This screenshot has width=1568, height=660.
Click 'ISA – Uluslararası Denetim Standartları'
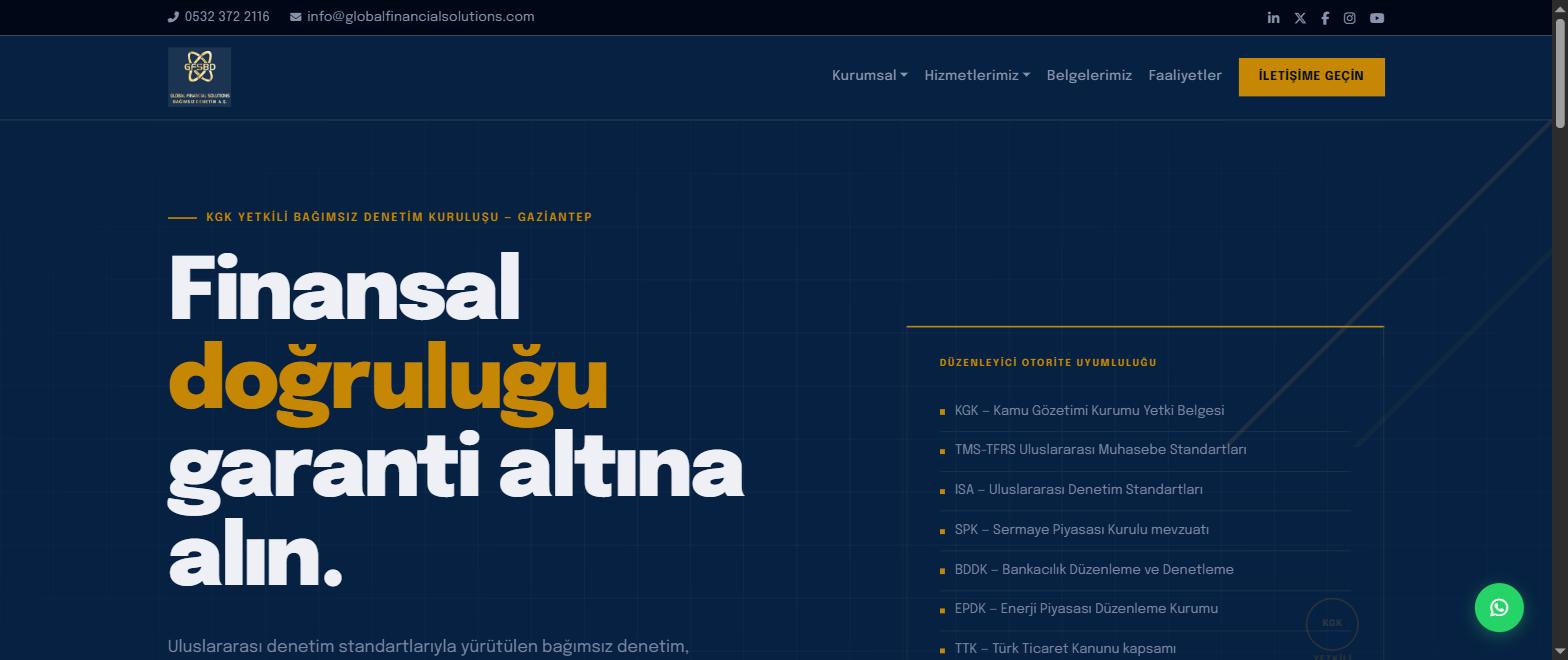pyautogui.click(x=1078, y=490)
